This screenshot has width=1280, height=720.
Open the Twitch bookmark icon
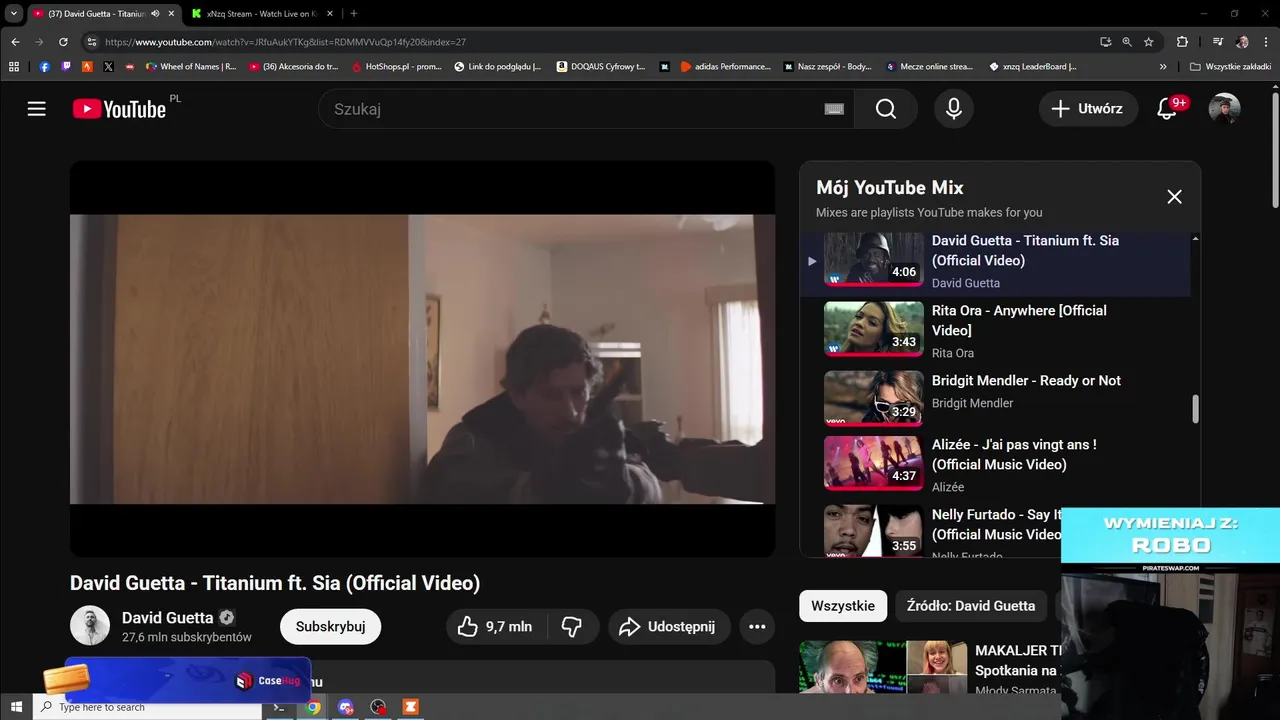point(66,67)
